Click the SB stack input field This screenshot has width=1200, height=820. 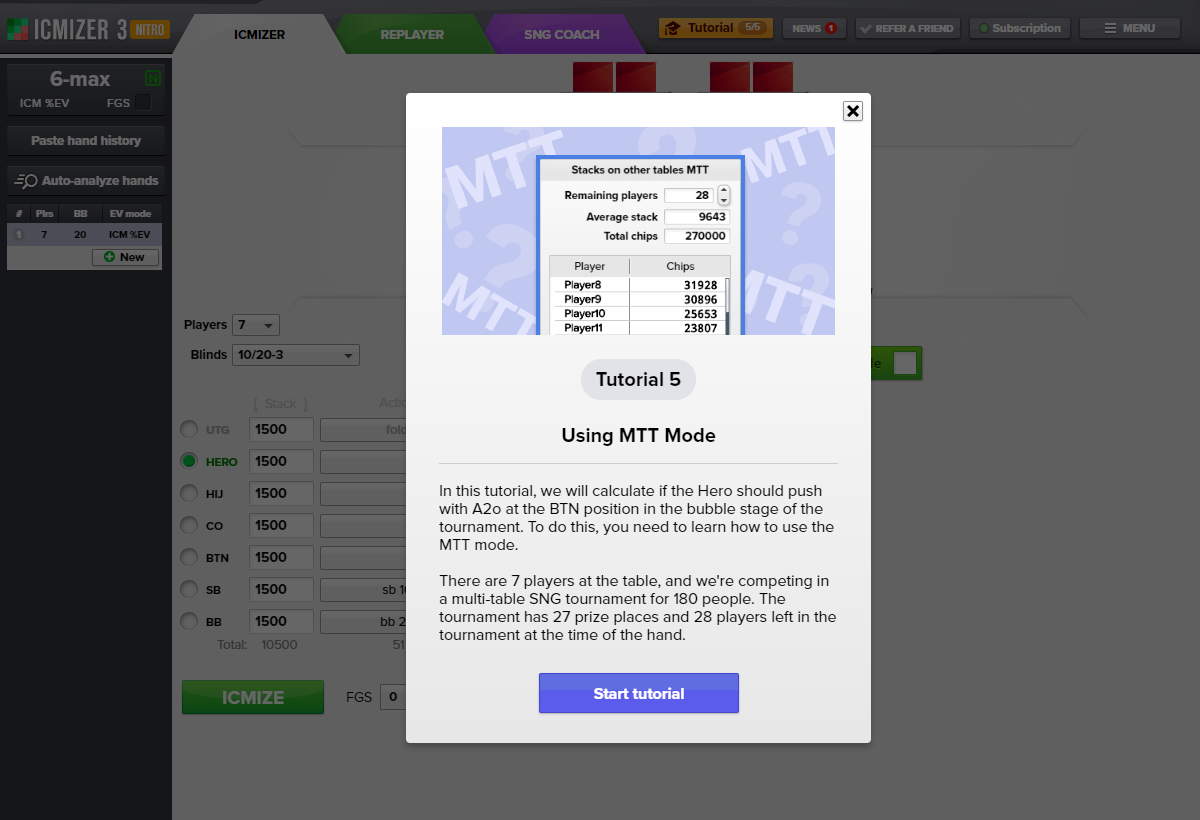tap(281, 590)
